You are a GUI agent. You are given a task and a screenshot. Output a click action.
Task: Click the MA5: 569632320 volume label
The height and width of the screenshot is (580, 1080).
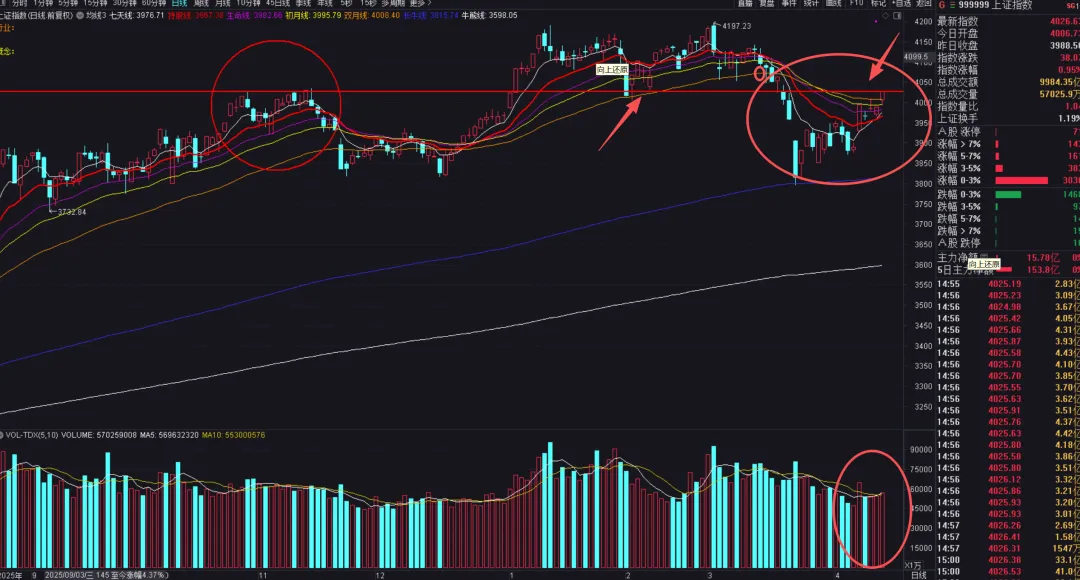169,435
